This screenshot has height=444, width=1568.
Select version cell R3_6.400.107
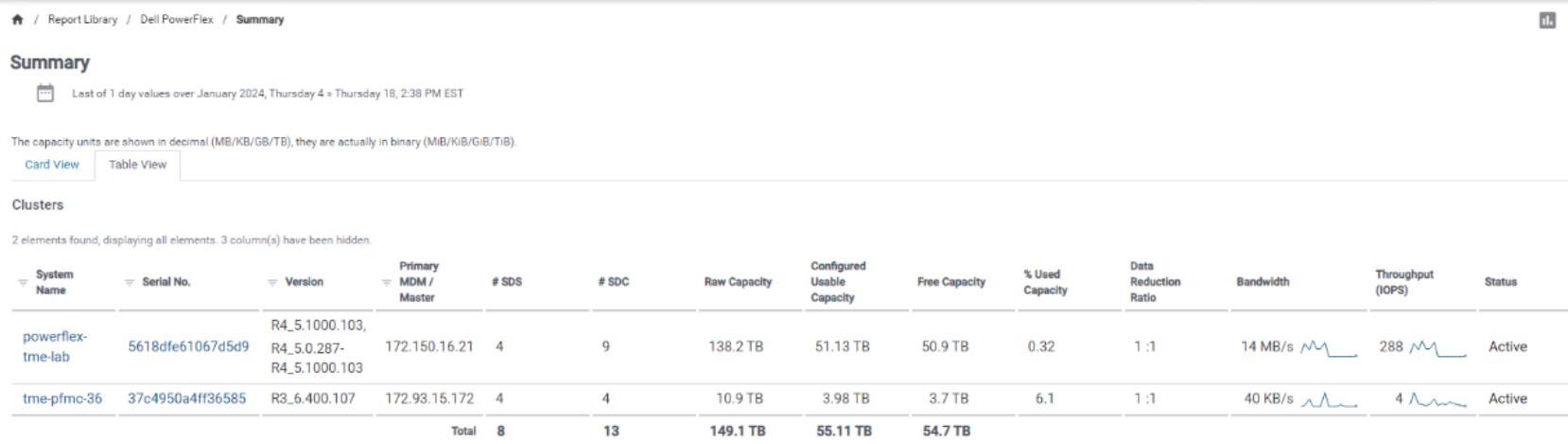(313, 399)
